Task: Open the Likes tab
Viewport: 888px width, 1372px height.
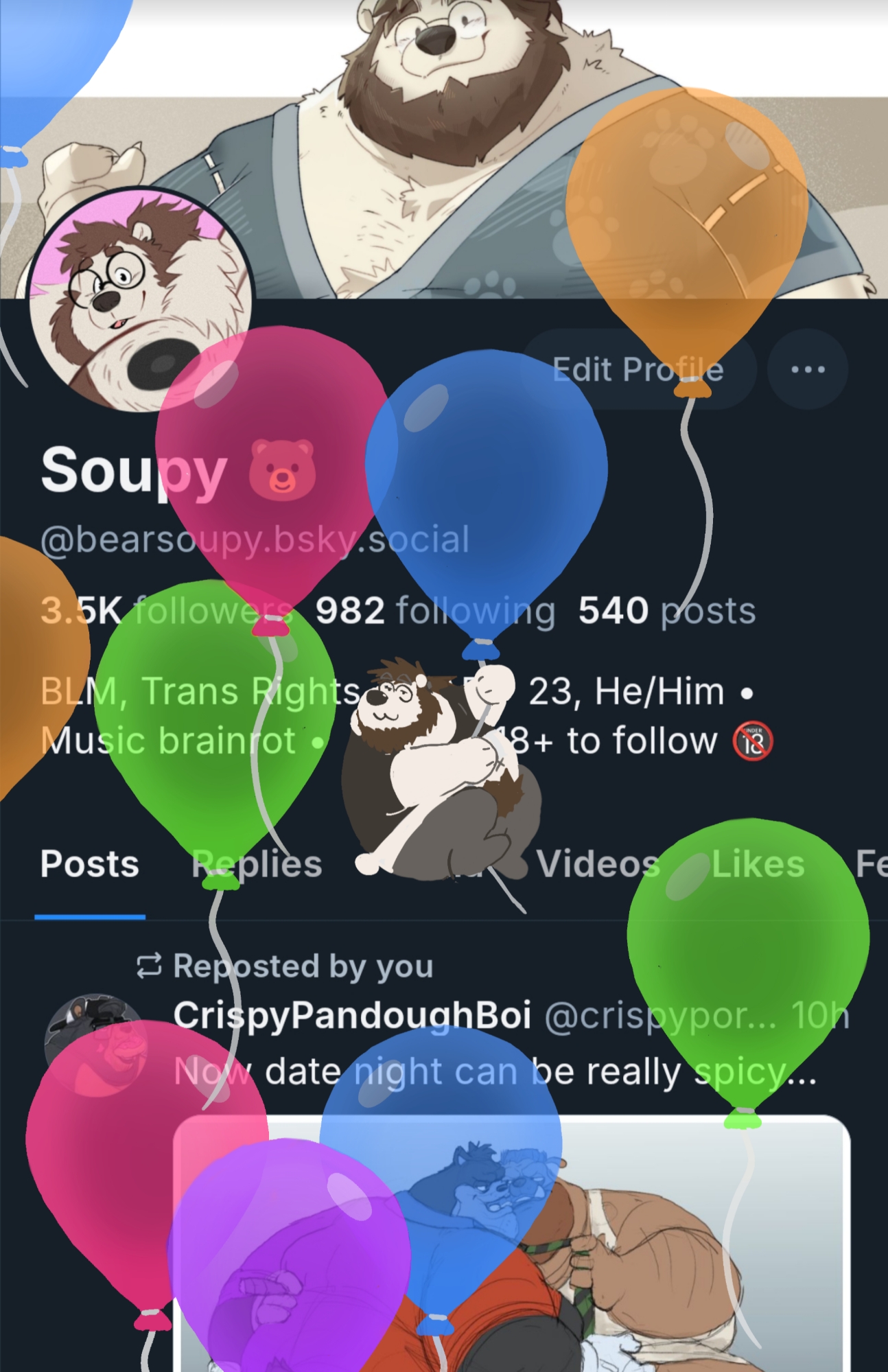Action: tap(758, 864)
